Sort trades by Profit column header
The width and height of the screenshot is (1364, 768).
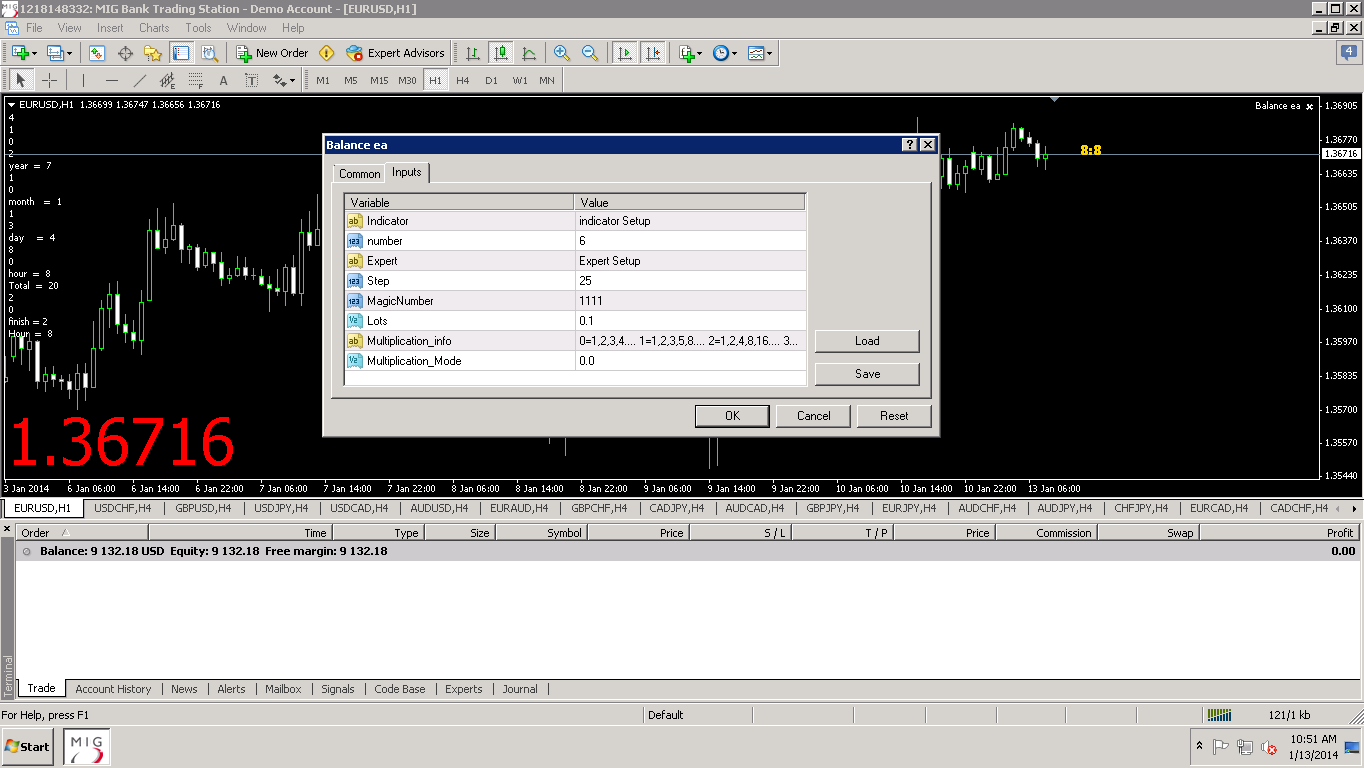coord(1278,533)
